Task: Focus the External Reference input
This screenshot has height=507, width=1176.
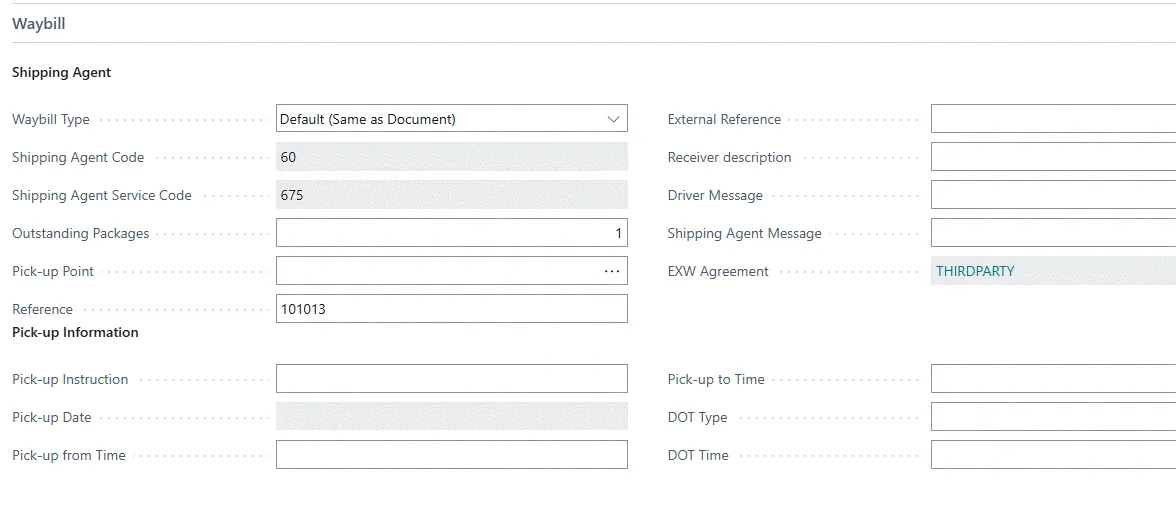Action: pyautogui.click(x=1052, y=119)
